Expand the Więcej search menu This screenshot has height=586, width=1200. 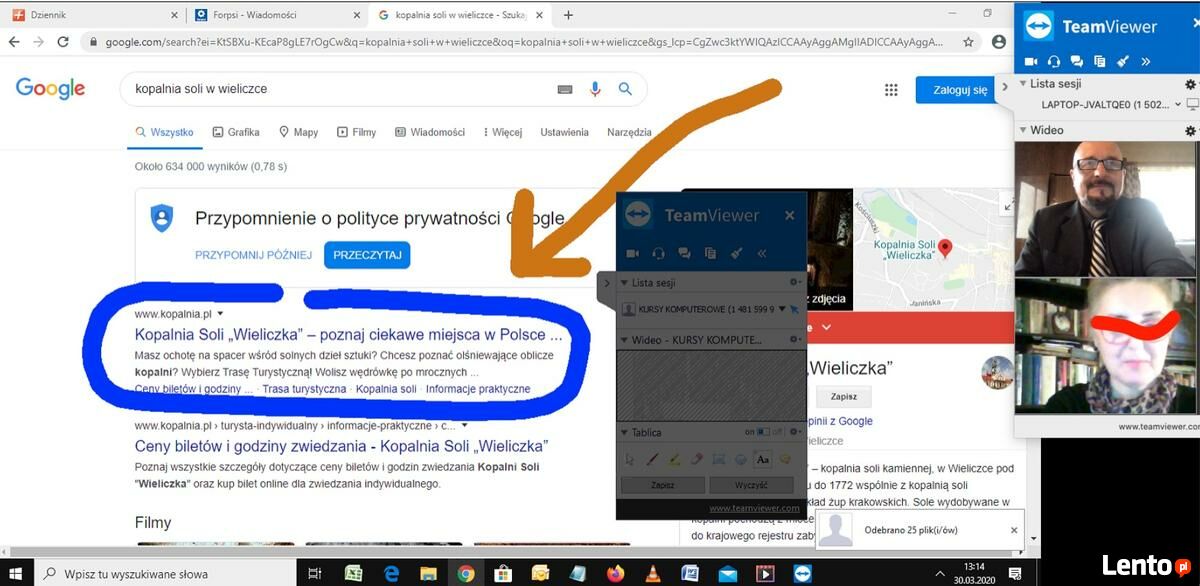click(x=502, y=132)
